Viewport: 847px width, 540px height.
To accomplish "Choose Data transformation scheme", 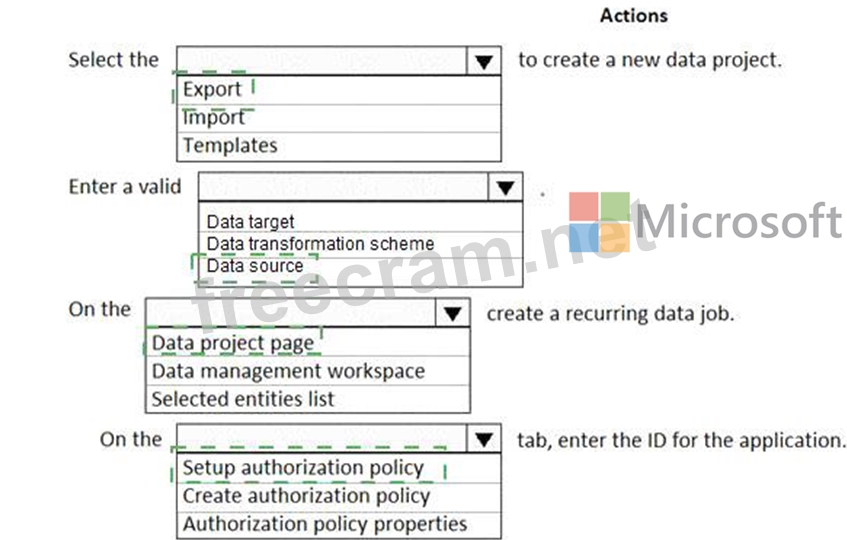I will [320, 243].
